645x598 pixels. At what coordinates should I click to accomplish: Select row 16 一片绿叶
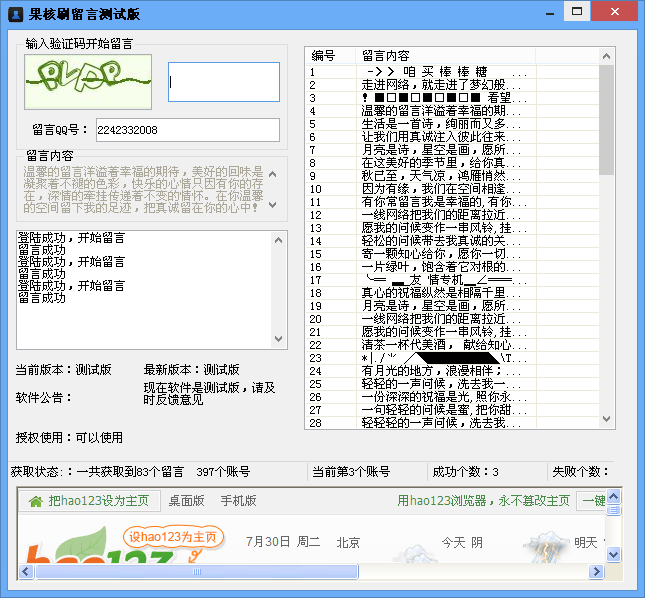(452, 267)
